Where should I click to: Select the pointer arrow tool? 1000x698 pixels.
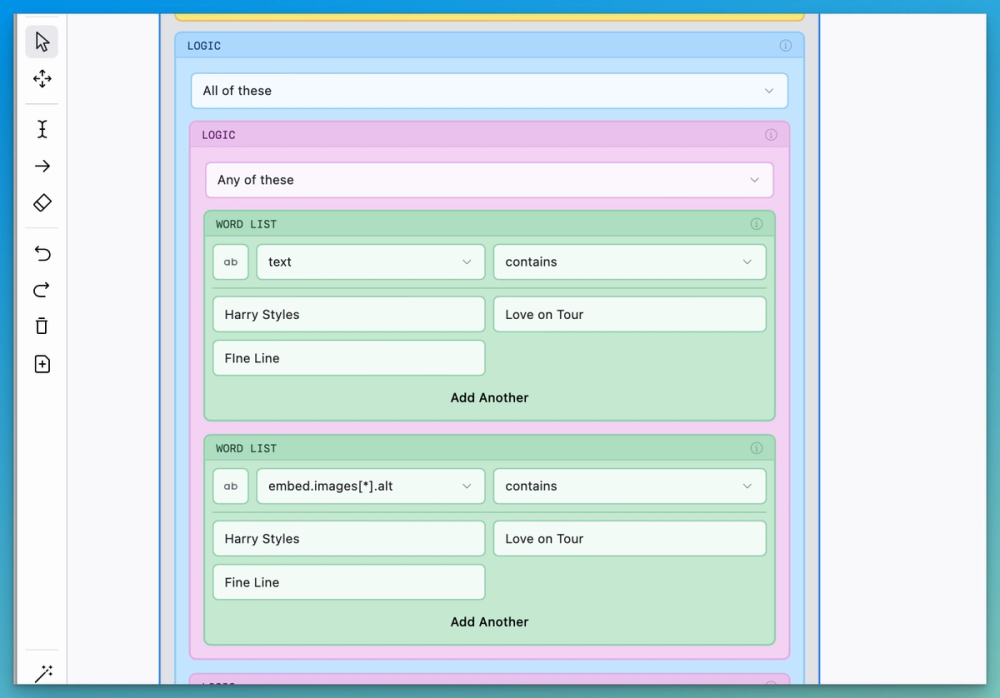[42, 42]
